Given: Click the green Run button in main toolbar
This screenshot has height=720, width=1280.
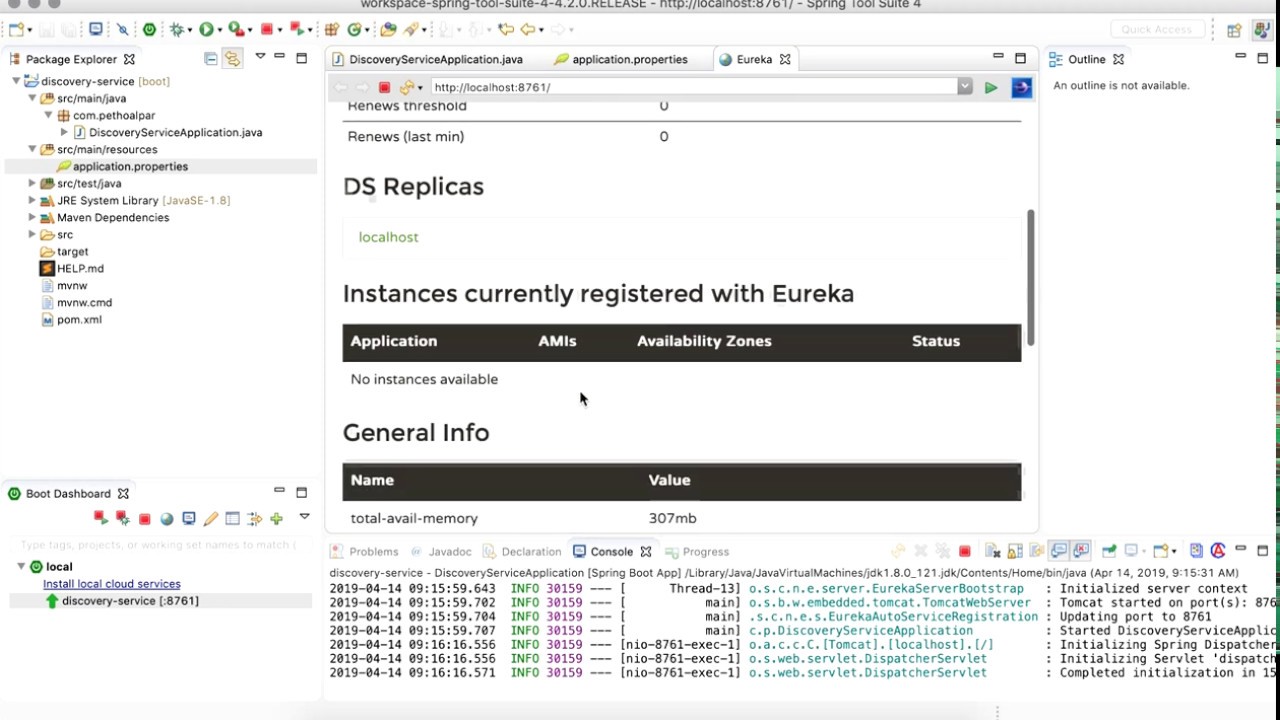Looking at the screenshot, I should pyautogui.click(x=205, y=30).
